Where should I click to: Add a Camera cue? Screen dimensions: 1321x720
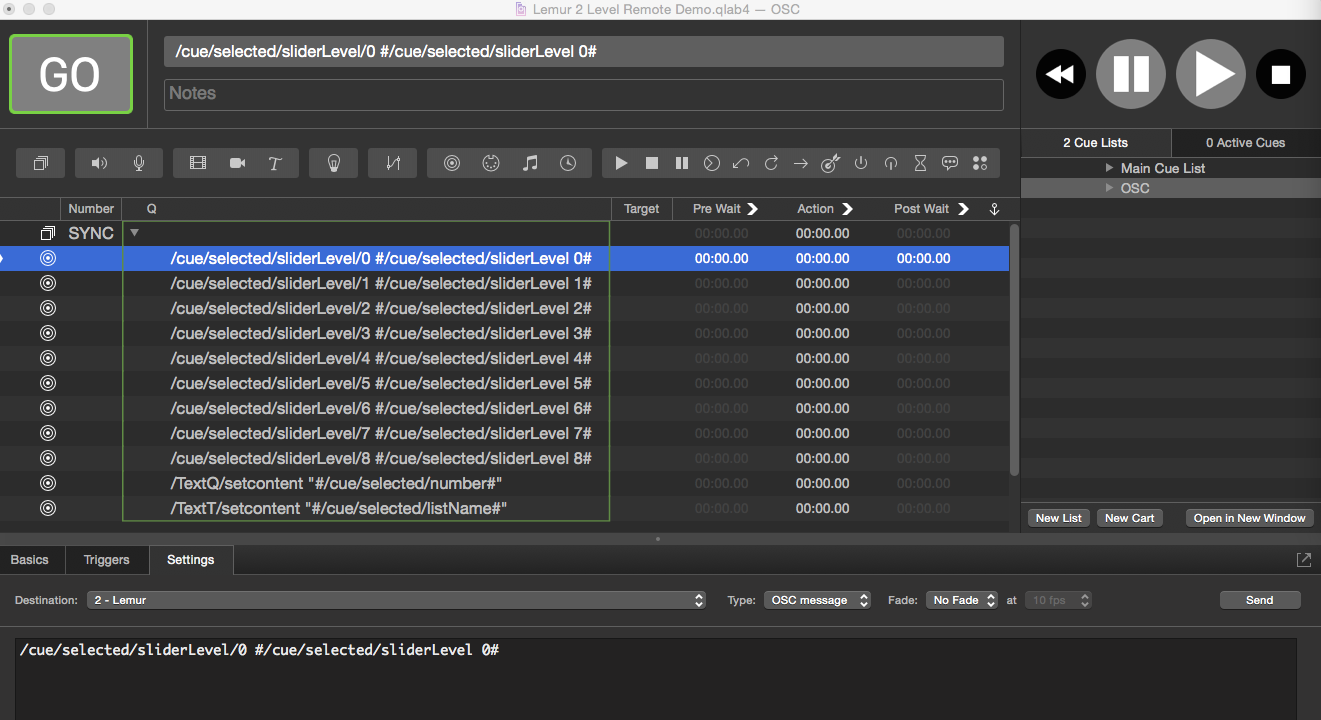tap(237, 163)
